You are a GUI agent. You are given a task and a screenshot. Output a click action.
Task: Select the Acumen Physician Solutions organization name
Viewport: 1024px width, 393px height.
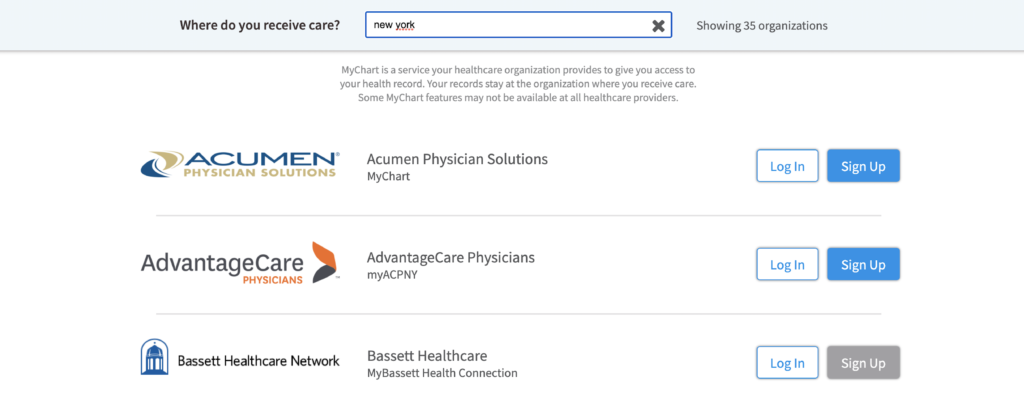pos(457,159)
